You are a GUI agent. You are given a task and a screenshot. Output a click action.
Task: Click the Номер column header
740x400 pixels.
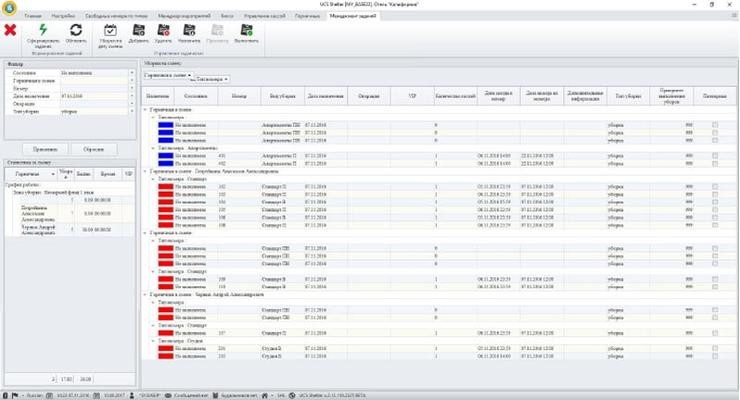click(x=238, y=95)
